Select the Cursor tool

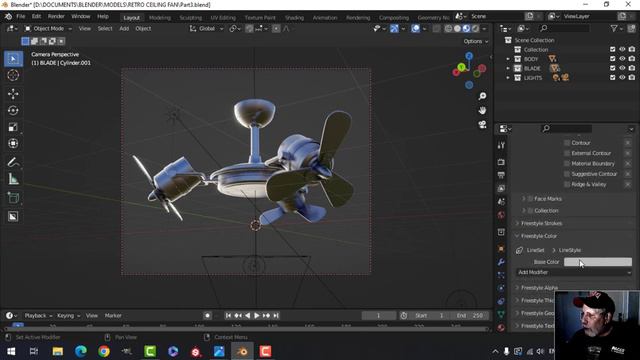coord(13,76)
